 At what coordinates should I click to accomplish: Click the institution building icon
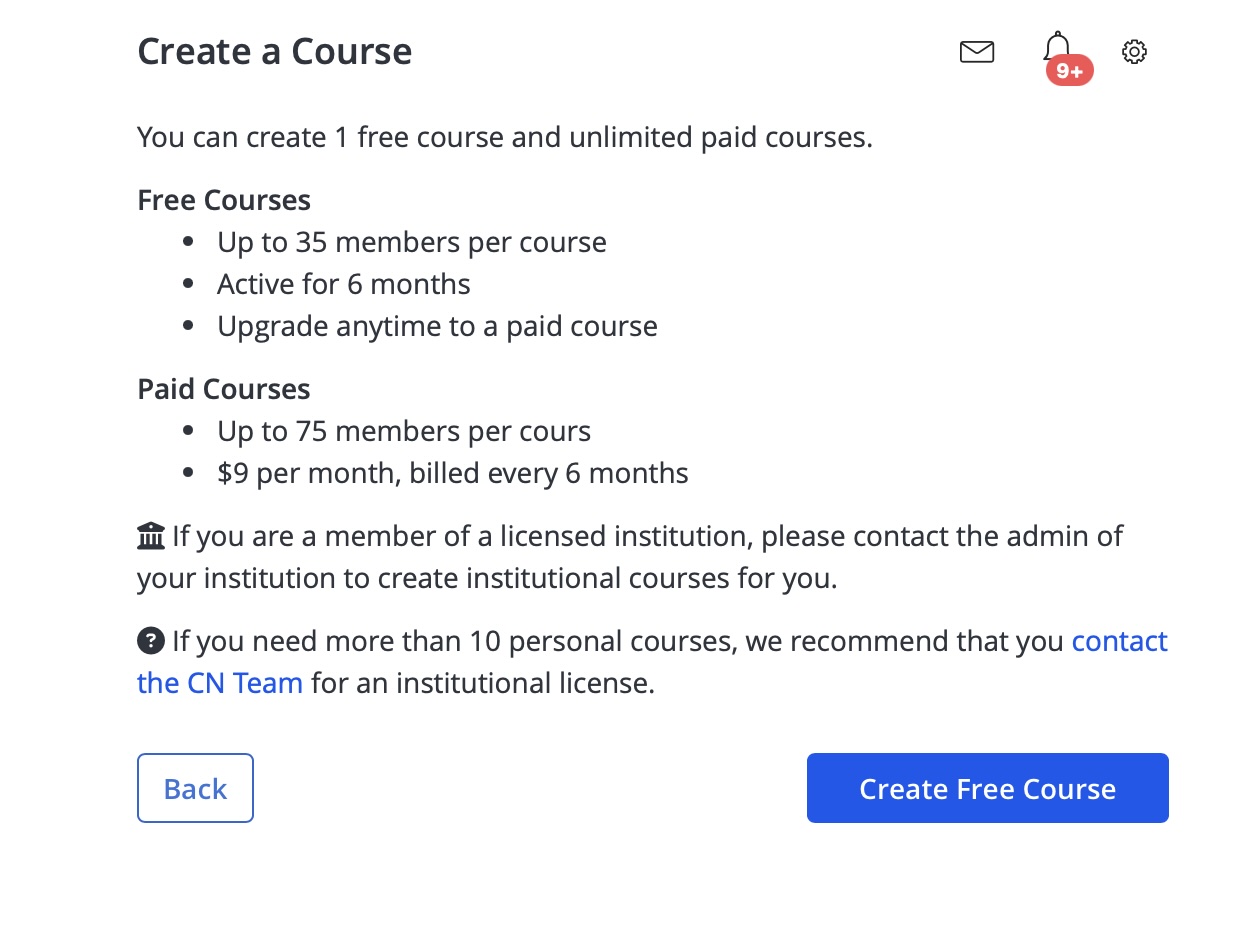(x=150, y=536)
